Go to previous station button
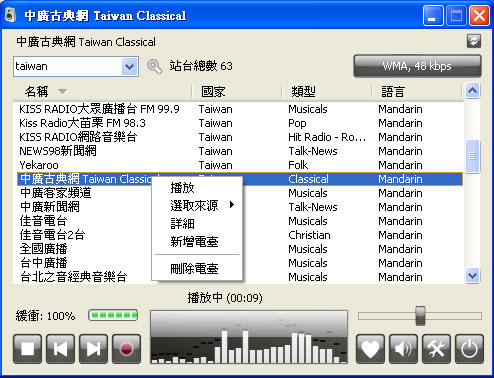The width and height of the screenshot is (494, 378). [x=60, y=349]
